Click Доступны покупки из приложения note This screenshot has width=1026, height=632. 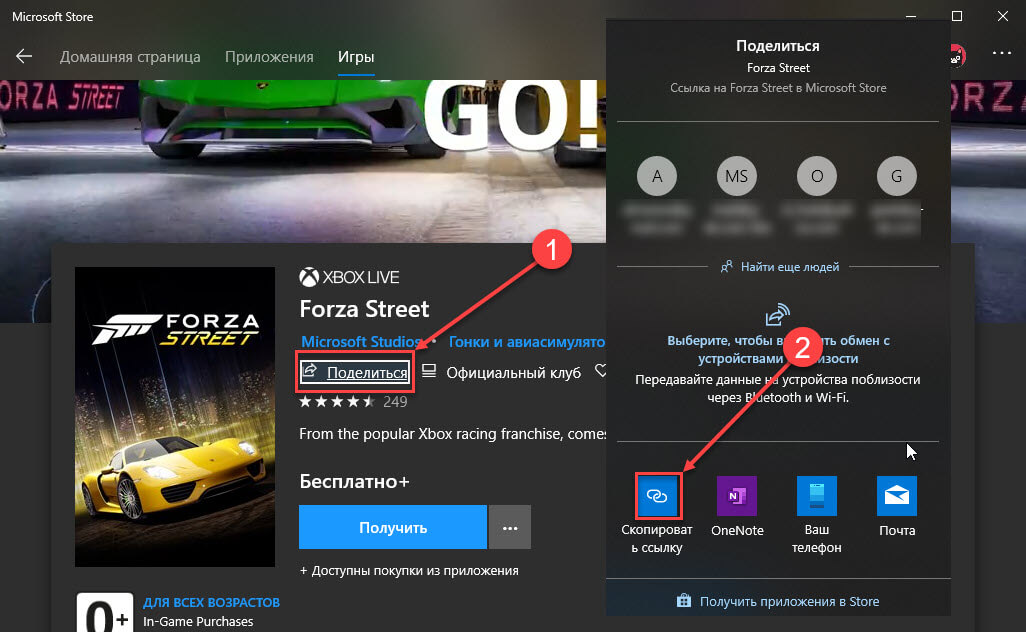[x=409, y=571]
